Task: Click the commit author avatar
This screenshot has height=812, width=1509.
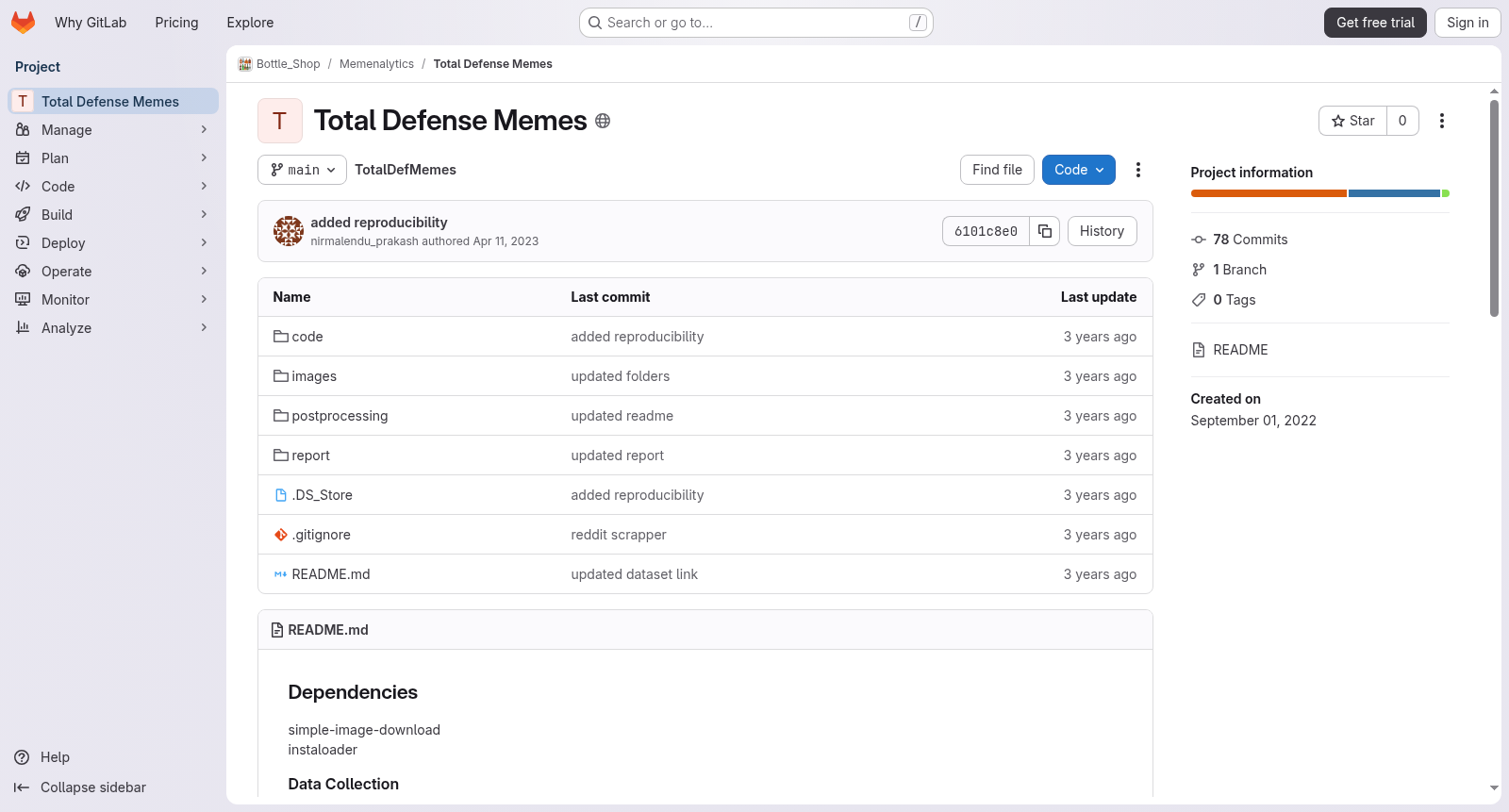Action: click(x=289, y=231)
